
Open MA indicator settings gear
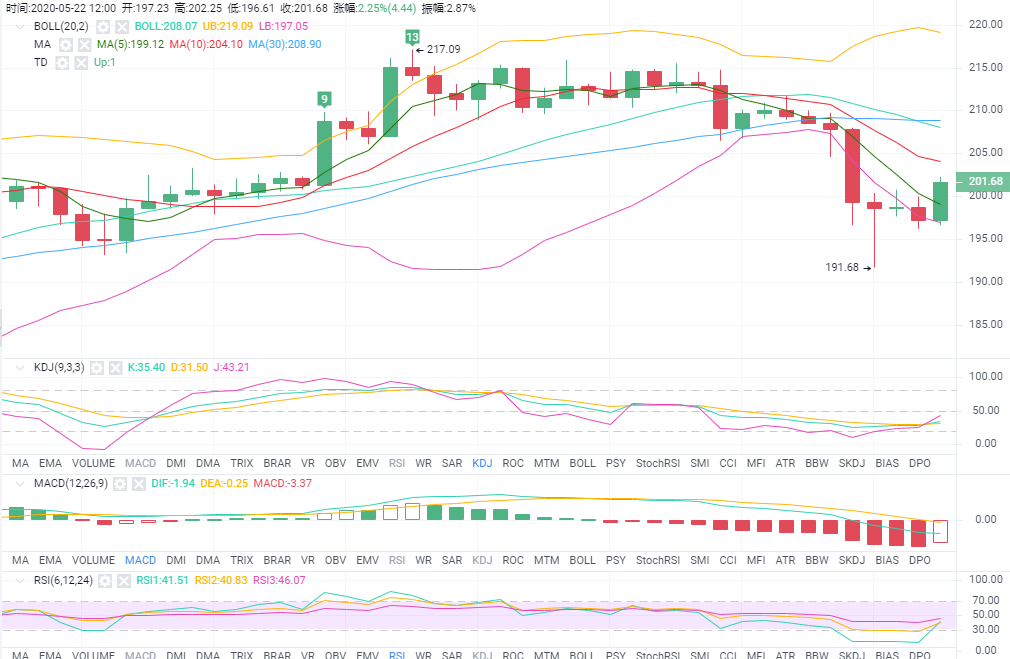tap(66, 45)
